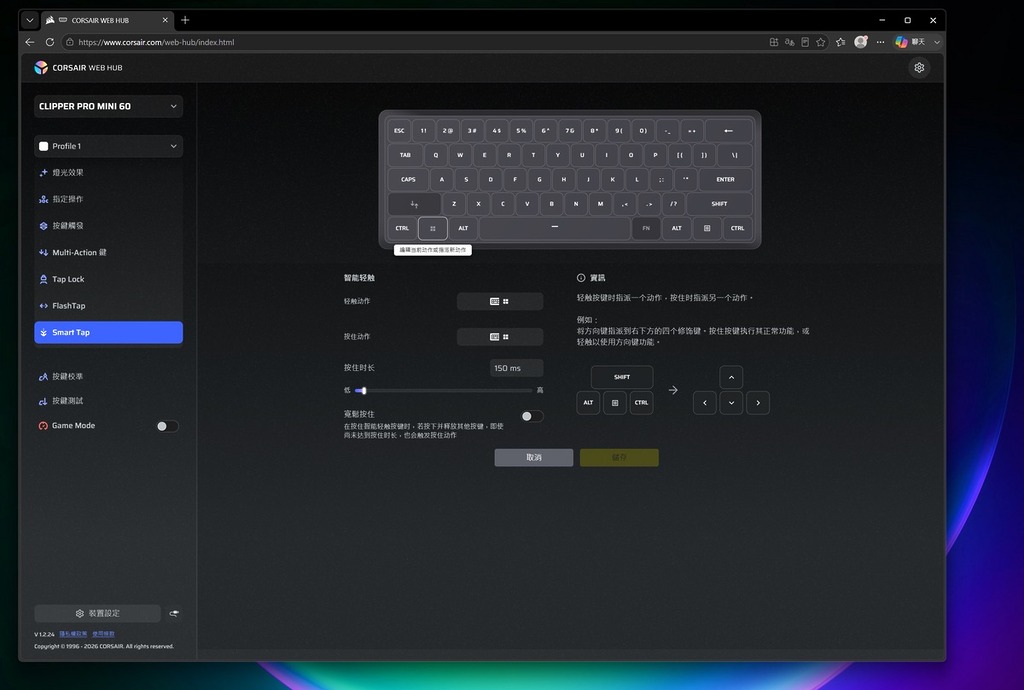Click the yellow 儲存 save button
This screenshot has height=690, width=1024.
tap(619, 458)
